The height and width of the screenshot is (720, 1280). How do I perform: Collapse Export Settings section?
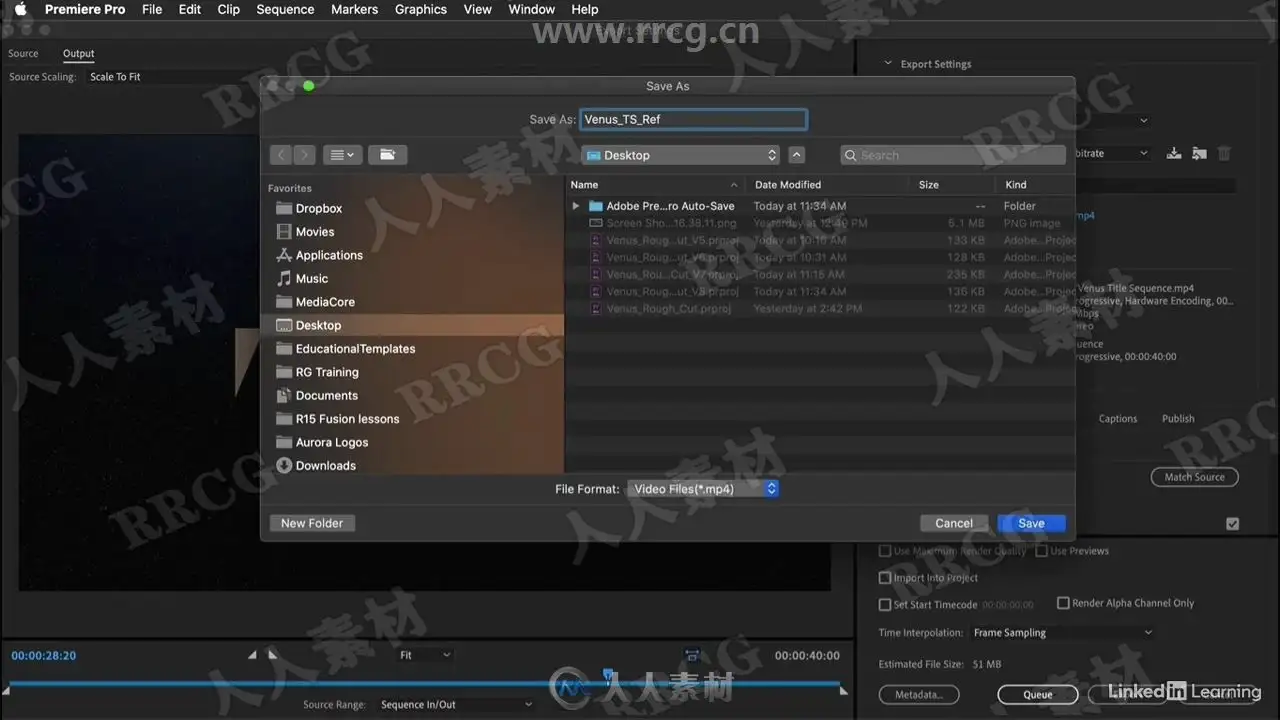pos(887,64)
